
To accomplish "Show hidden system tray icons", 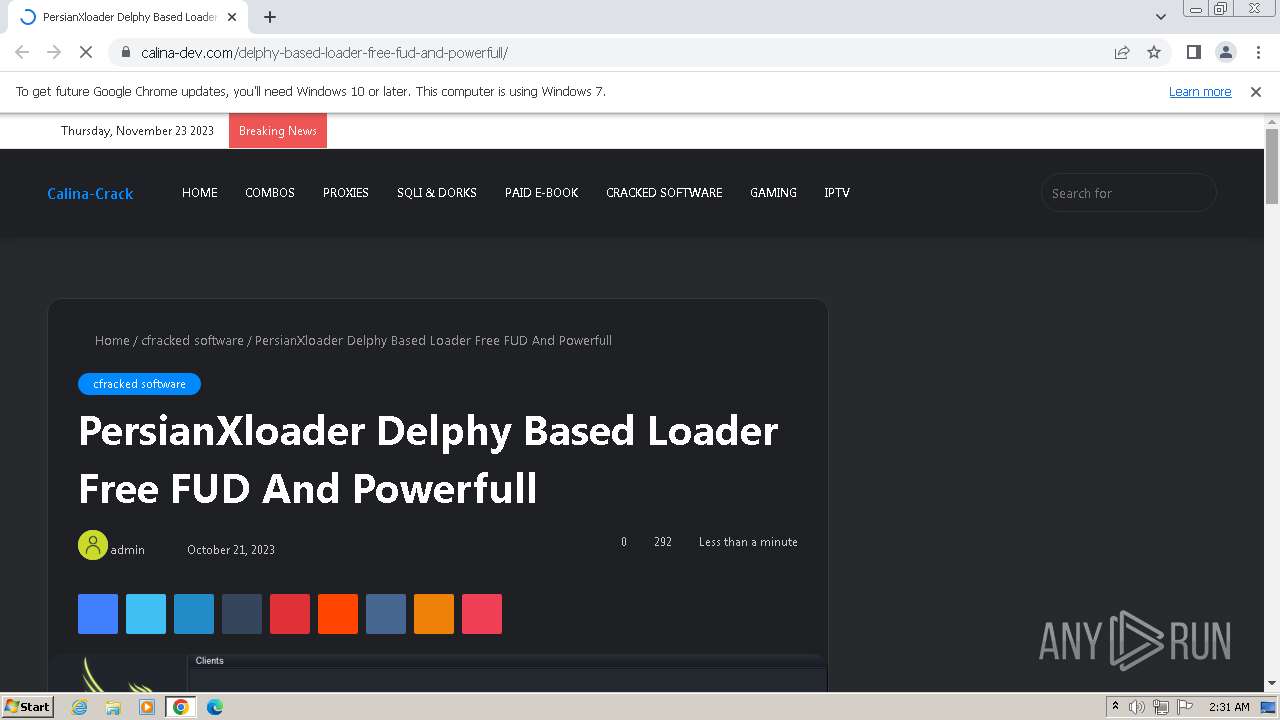I will click(1115, 707).
